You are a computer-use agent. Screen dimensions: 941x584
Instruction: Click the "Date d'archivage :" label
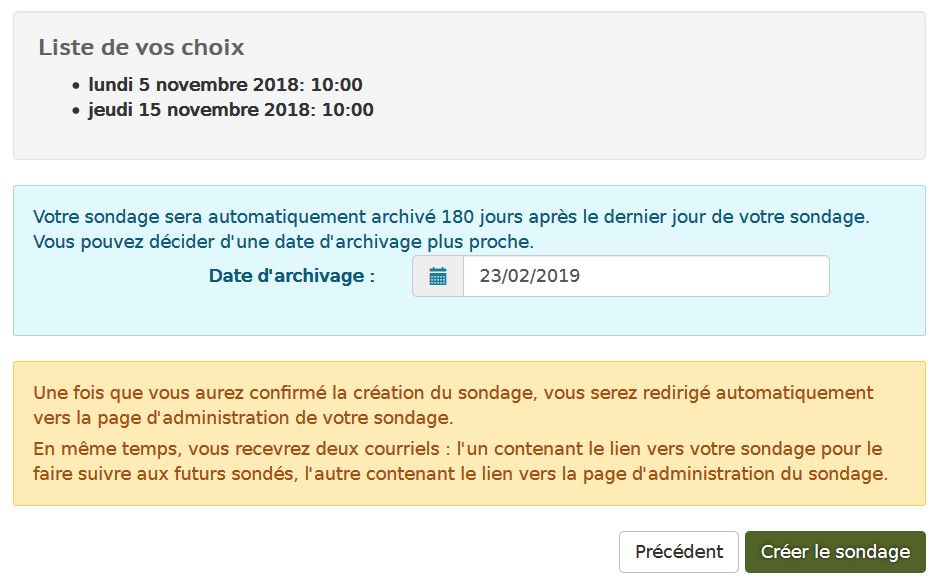(x=292, y=276)
